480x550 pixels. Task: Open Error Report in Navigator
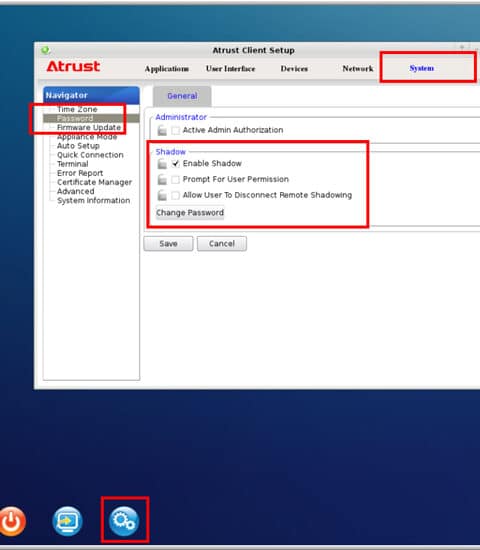click(80, 173)
